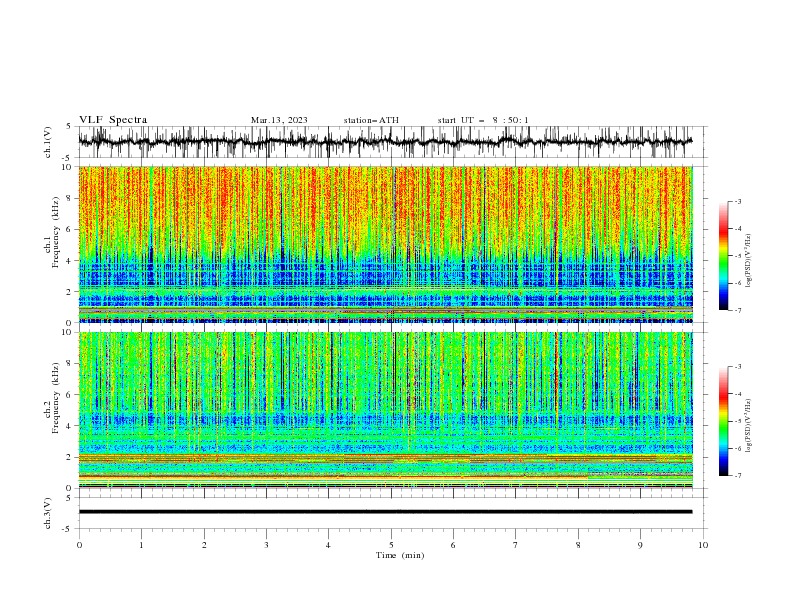Select the "start UT = 8:50:1" label
The image size is (792, 612).
(x=483, y=120)
